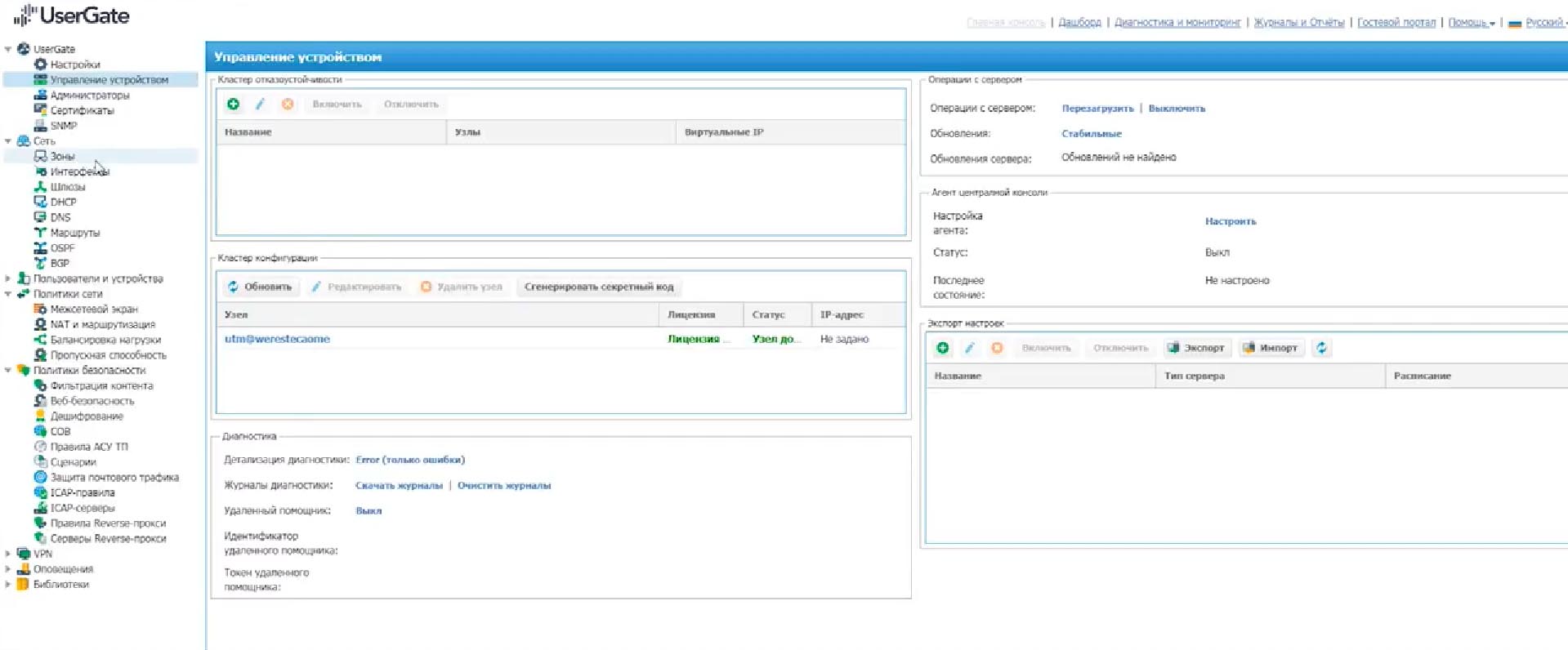1568x650 pixels.
Task: Click the edit pencil in the Экспорт настроек toolbar
Action: tap(969, 348)
